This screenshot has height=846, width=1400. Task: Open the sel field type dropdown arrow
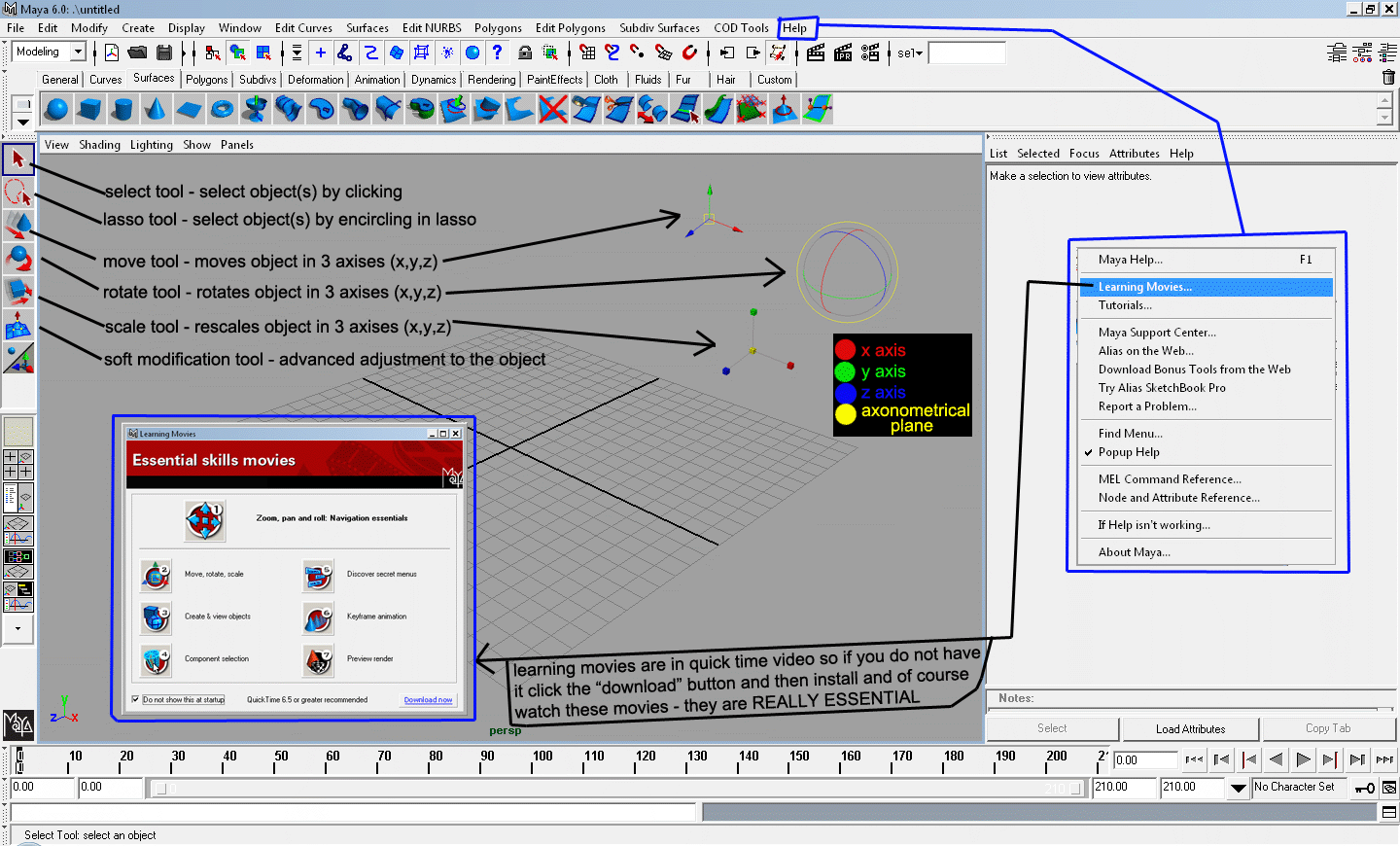tap(918, 53)
